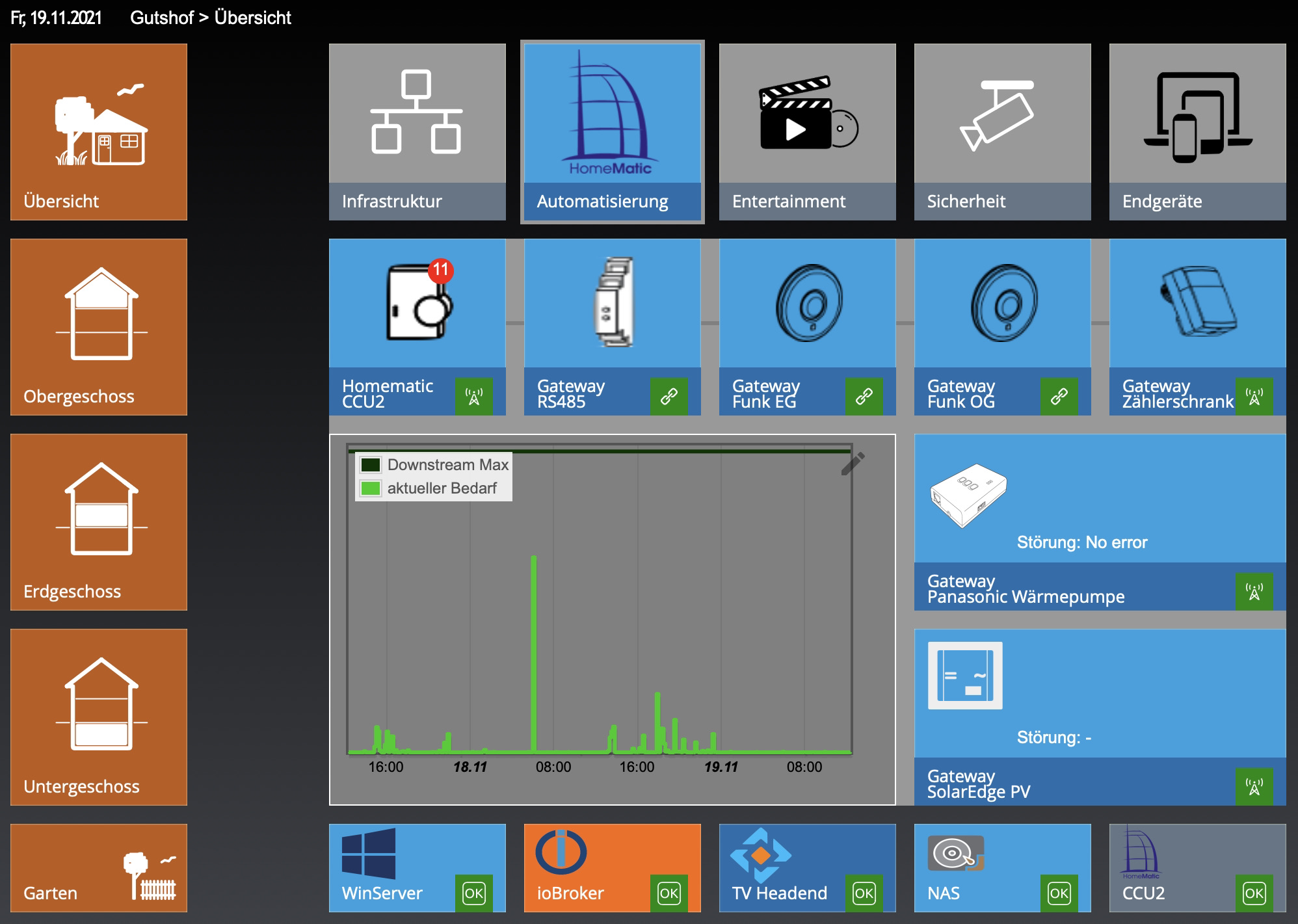The height and width of the screenshot is (924, 1298).
Task: Click Gateway RS485 link status icon
Action: tap(669, 396)
